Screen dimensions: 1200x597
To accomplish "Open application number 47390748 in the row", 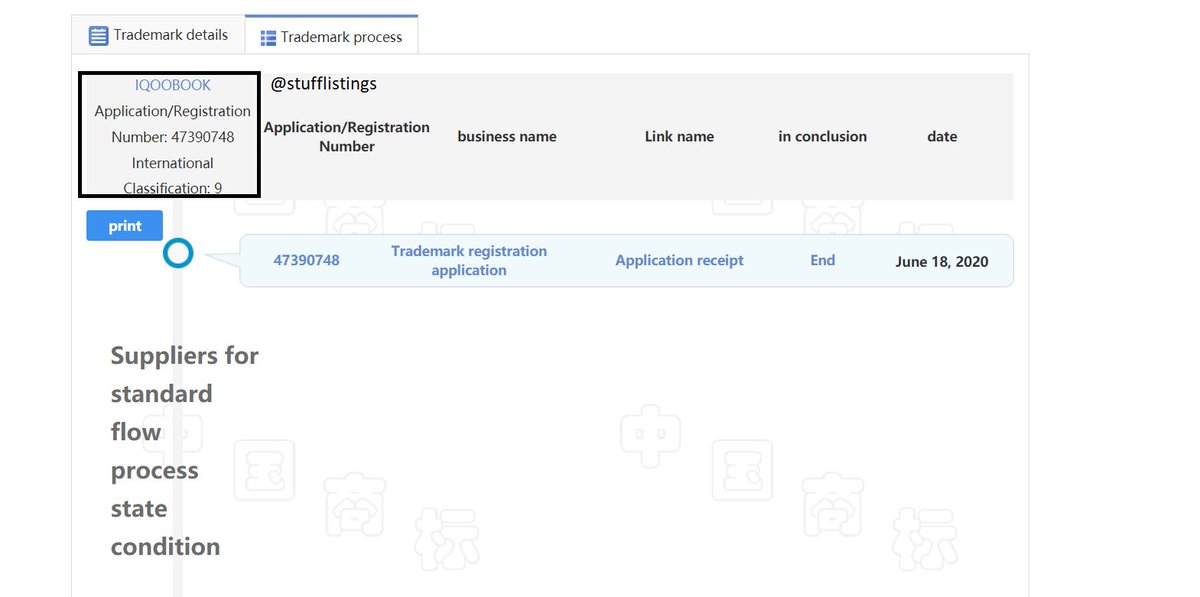I will click(x=306, y=260).
